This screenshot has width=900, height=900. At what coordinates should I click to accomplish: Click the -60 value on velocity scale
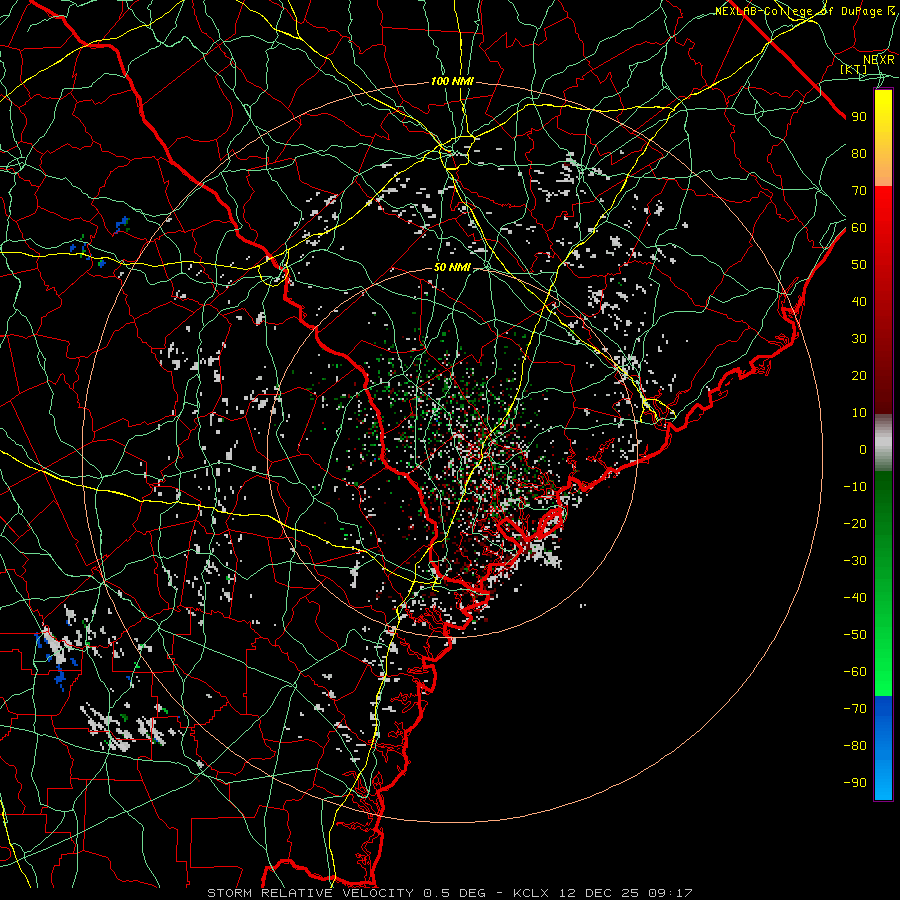tap(855, 672)
